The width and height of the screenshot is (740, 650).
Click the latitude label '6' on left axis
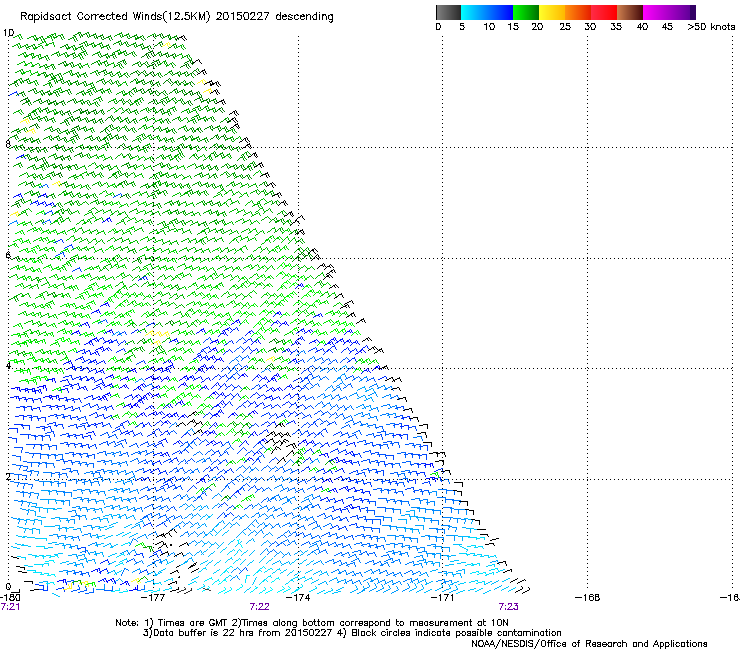pos(8,255)
